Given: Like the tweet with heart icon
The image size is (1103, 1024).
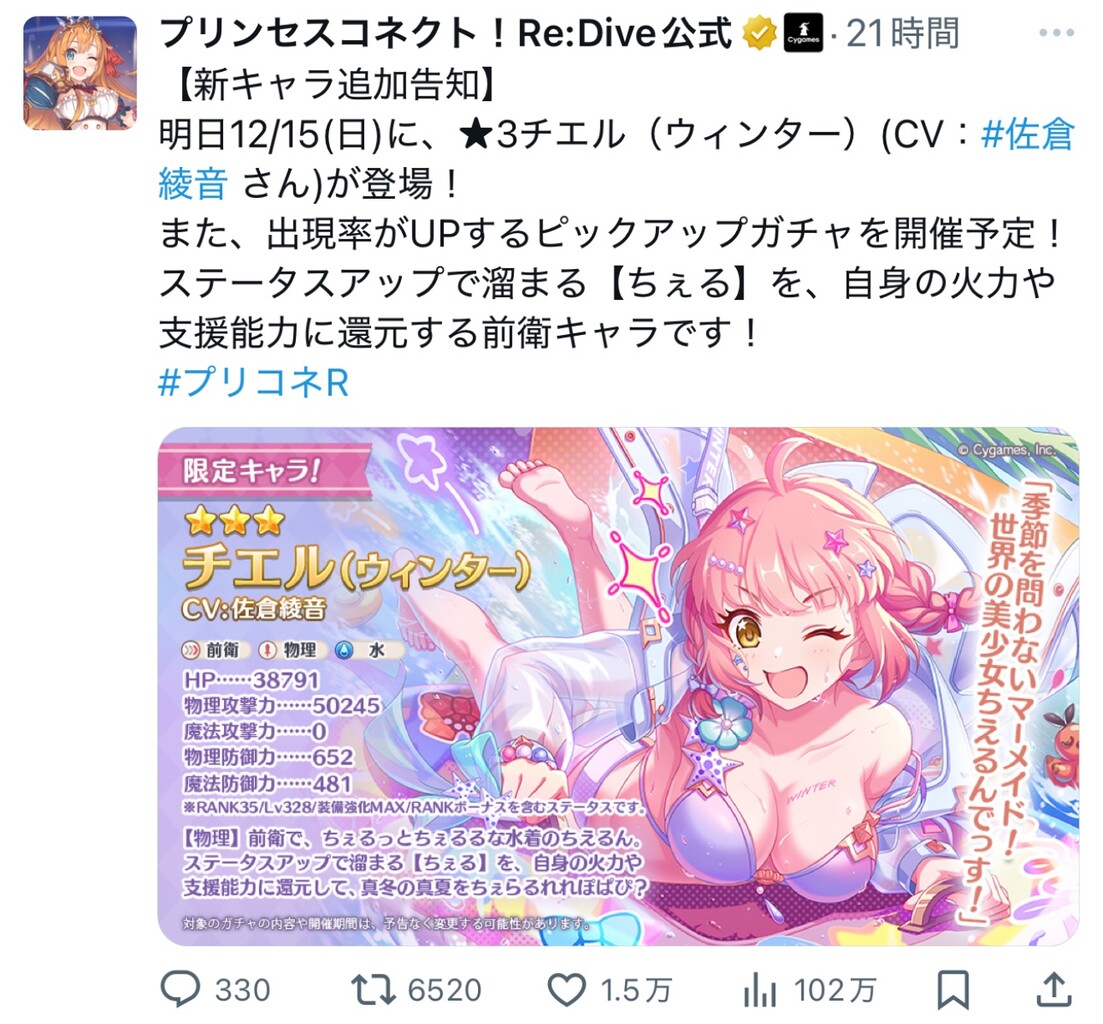Looking at the screenshot, I should point(567,990).
